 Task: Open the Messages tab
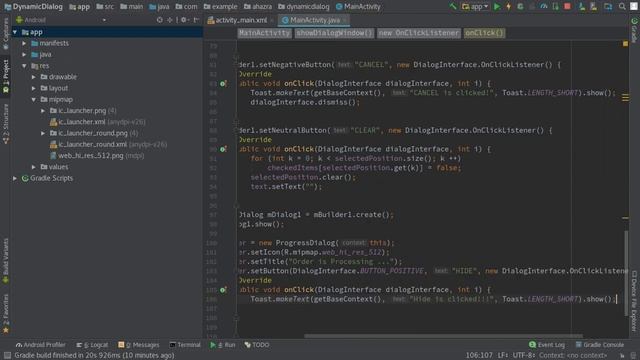coord(139,345)
